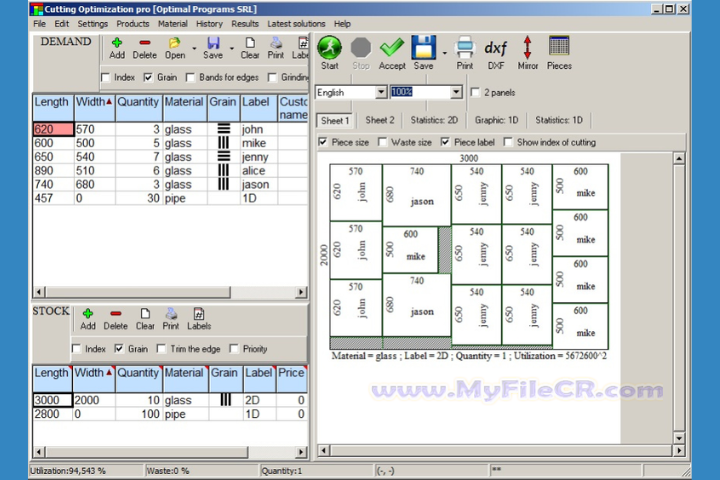Viewport: 720px width, 480px height.
Task: Save the results with the floppy disk icon
Action: pos(423,47)
